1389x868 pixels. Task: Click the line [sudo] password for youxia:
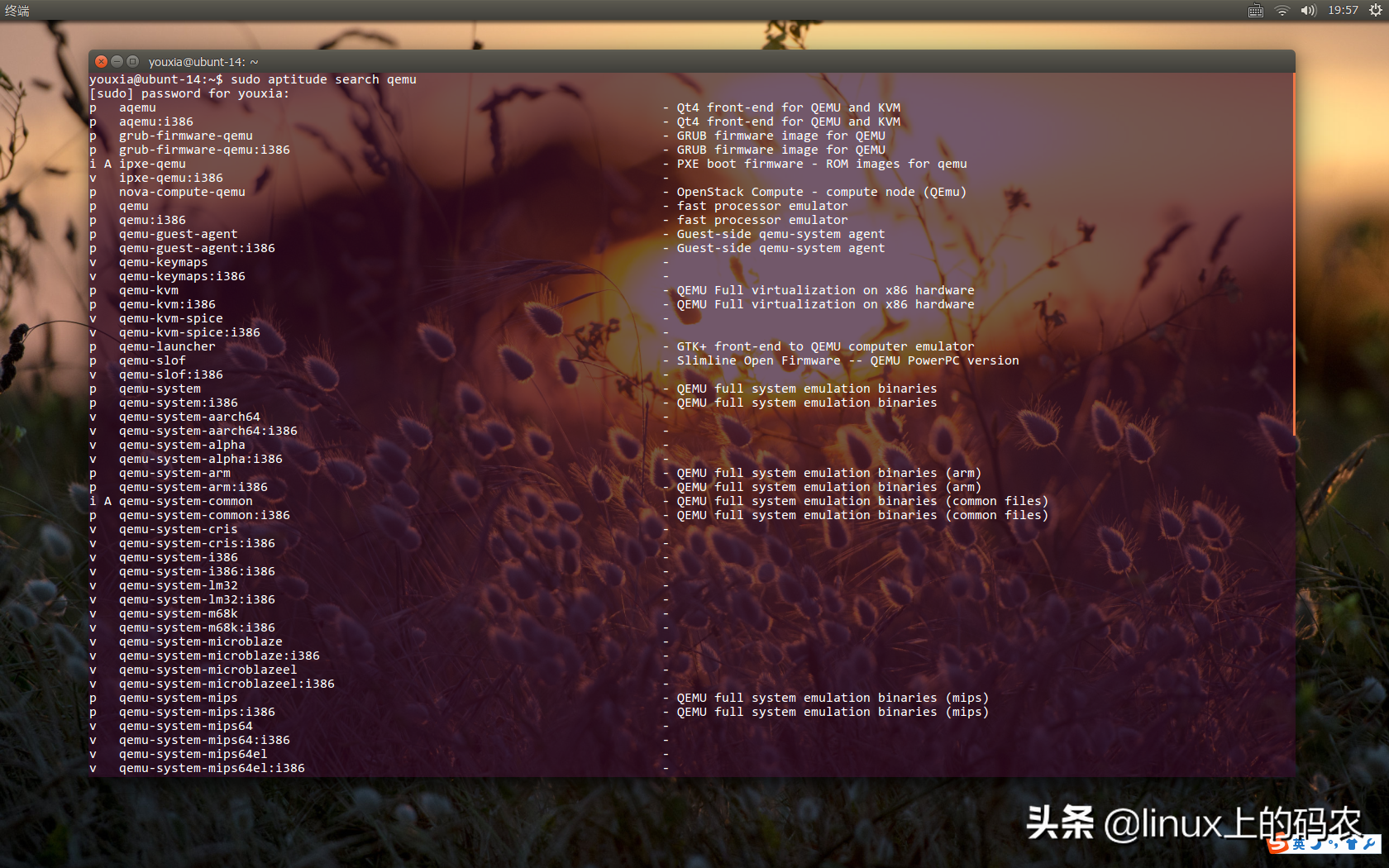[x=189, y=93]
